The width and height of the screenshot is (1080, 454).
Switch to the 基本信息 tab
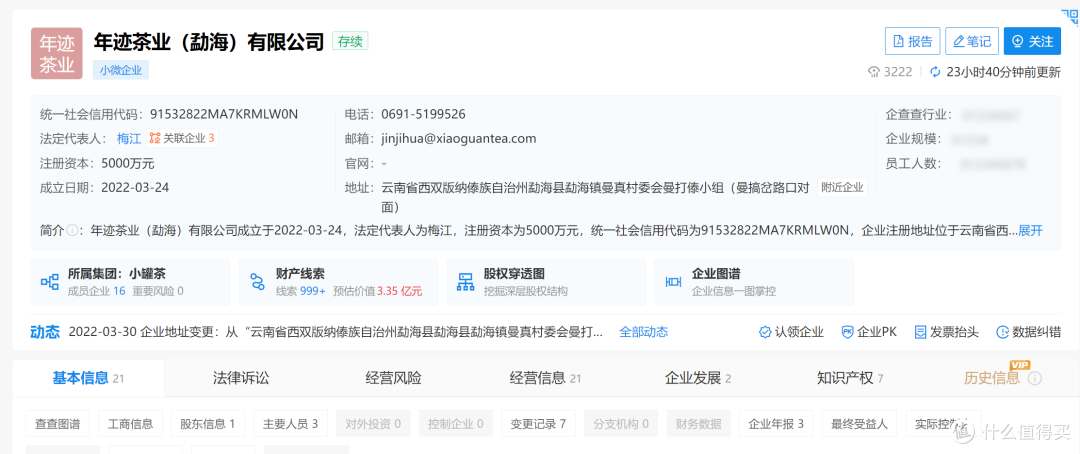coord(88,378)
